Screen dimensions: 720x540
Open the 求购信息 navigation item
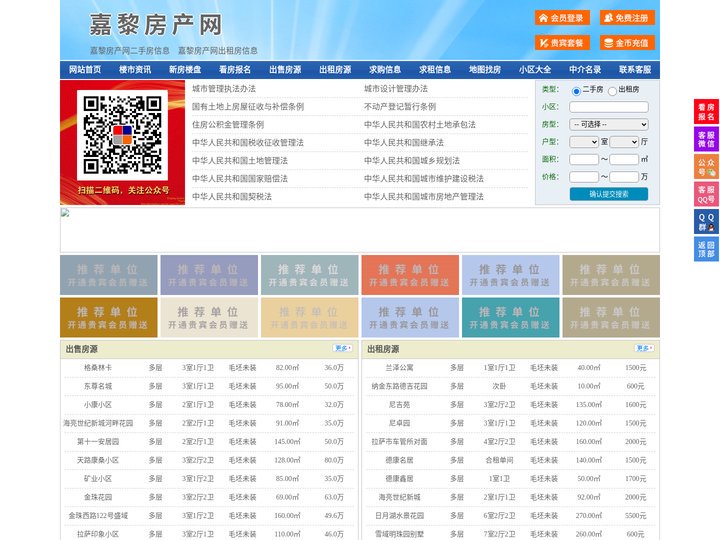[385, 70]
